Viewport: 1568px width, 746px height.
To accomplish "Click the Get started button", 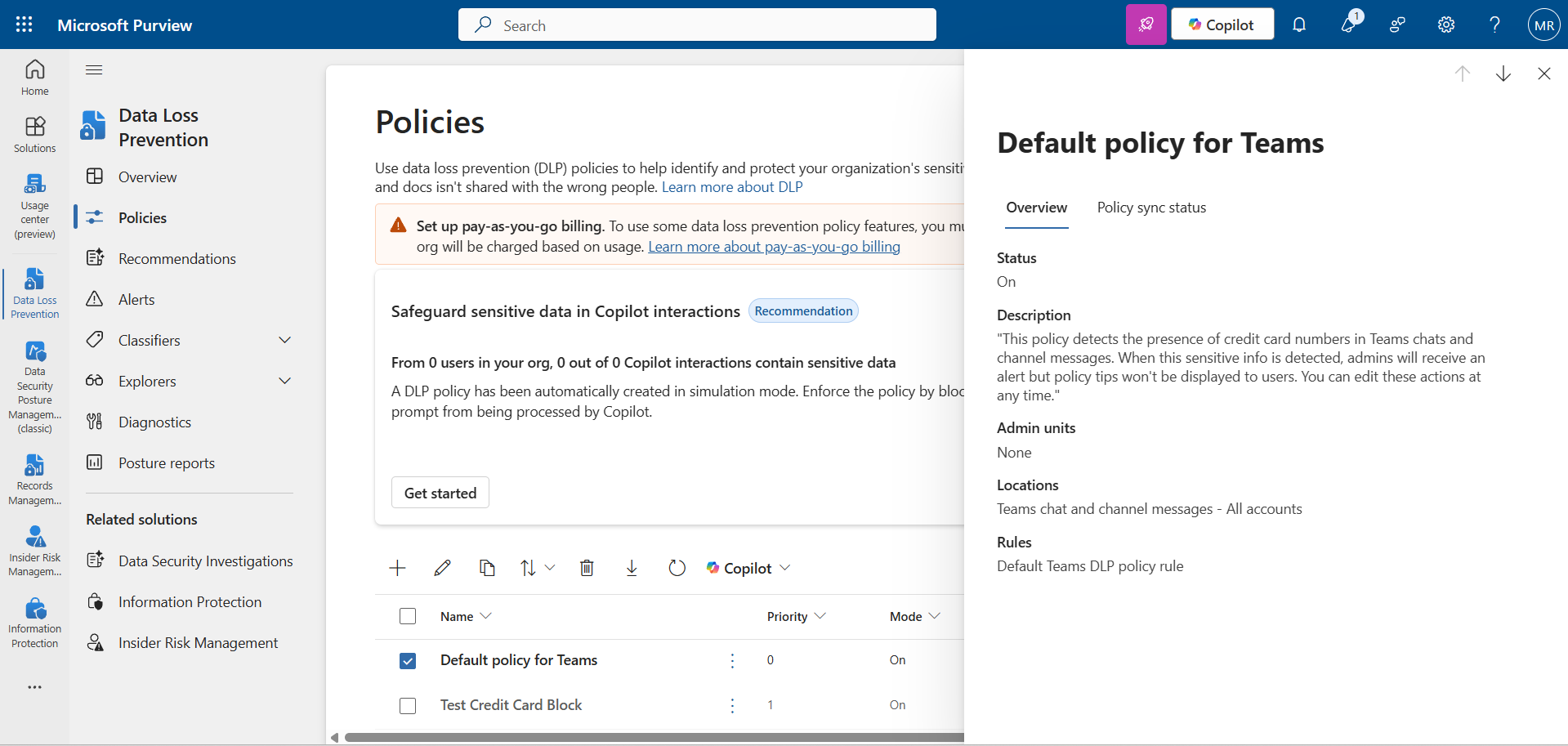I will pos(440,492).
